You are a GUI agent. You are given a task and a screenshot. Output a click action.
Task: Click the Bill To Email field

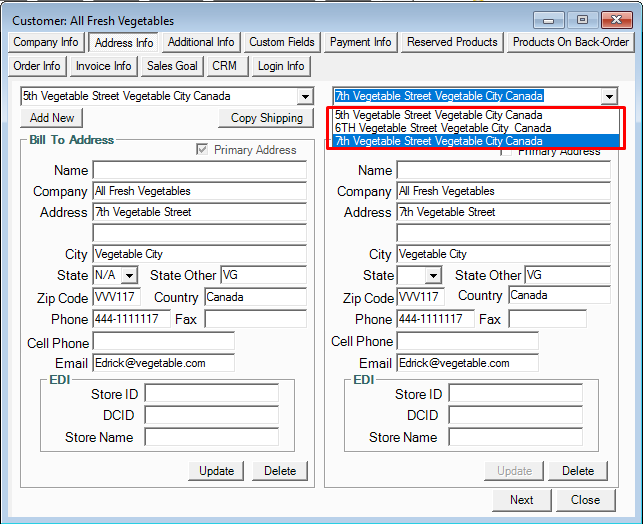pos(163,364)
